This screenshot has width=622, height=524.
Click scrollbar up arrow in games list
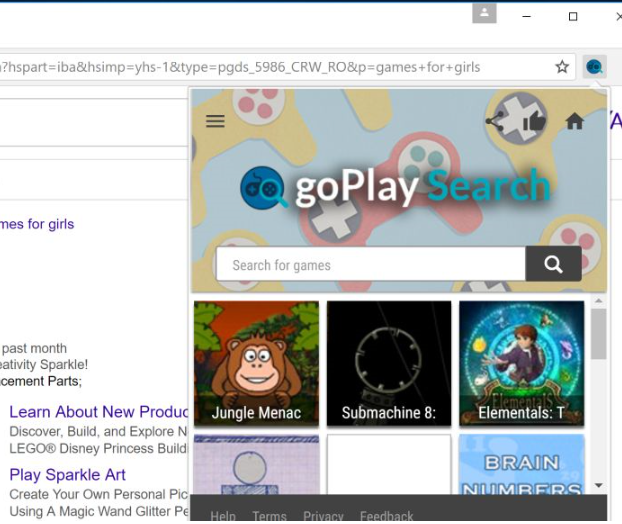(599, 301)
